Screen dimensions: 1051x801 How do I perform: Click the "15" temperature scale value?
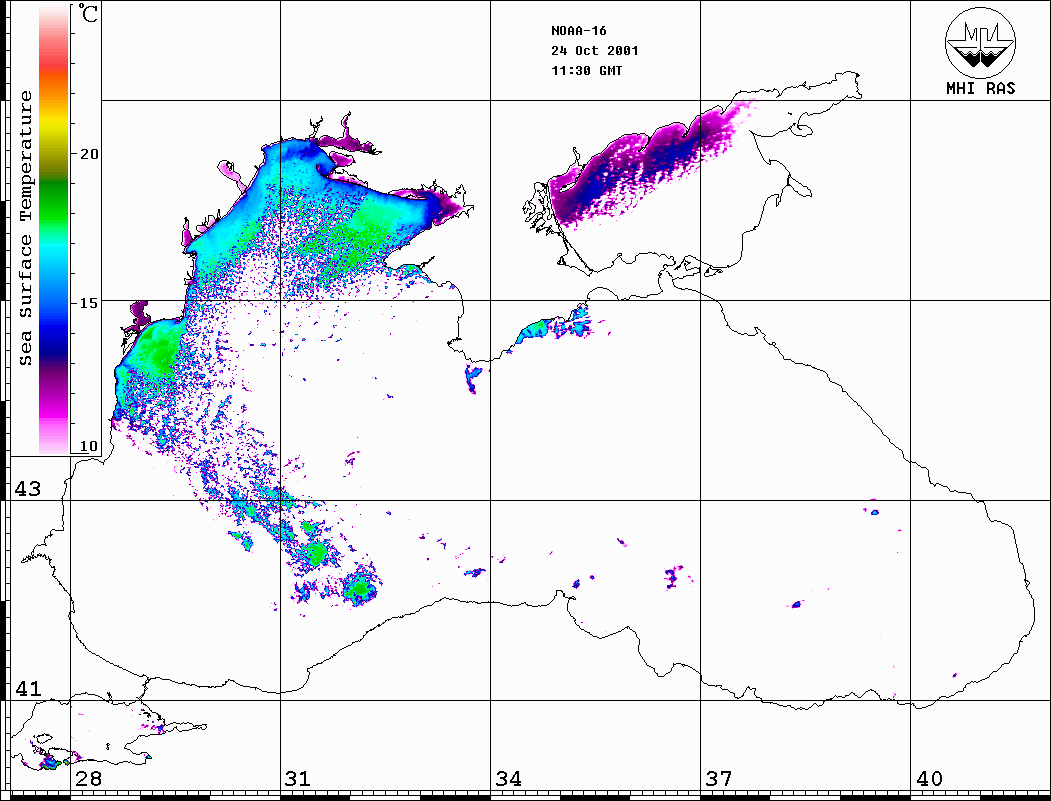[88, 303]
